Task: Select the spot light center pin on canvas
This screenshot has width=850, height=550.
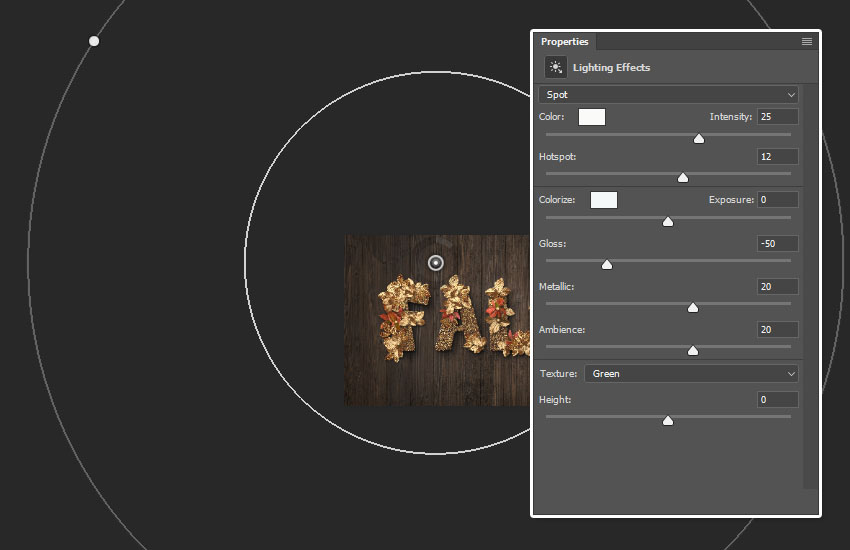Action: [436, 263]
